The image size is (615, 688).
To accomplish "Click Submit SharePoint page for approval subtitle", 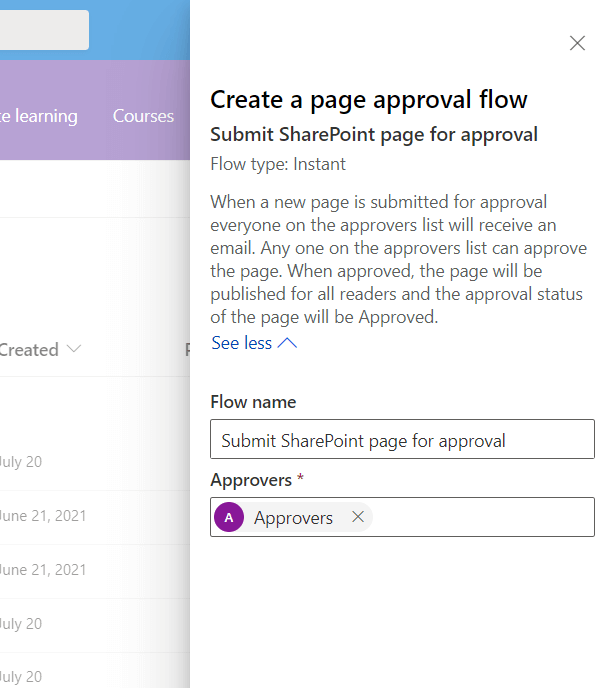I will (x=374, y=134).
